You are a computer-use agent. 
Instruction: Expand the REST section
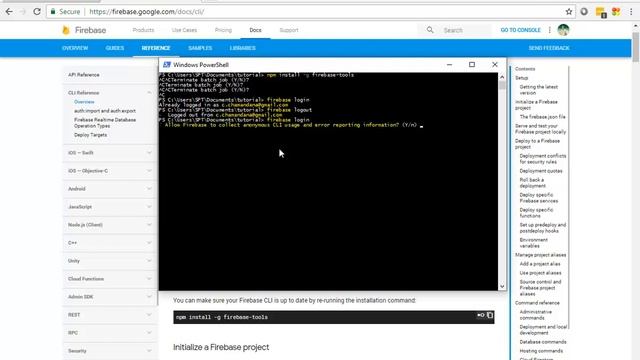(109, 315)
